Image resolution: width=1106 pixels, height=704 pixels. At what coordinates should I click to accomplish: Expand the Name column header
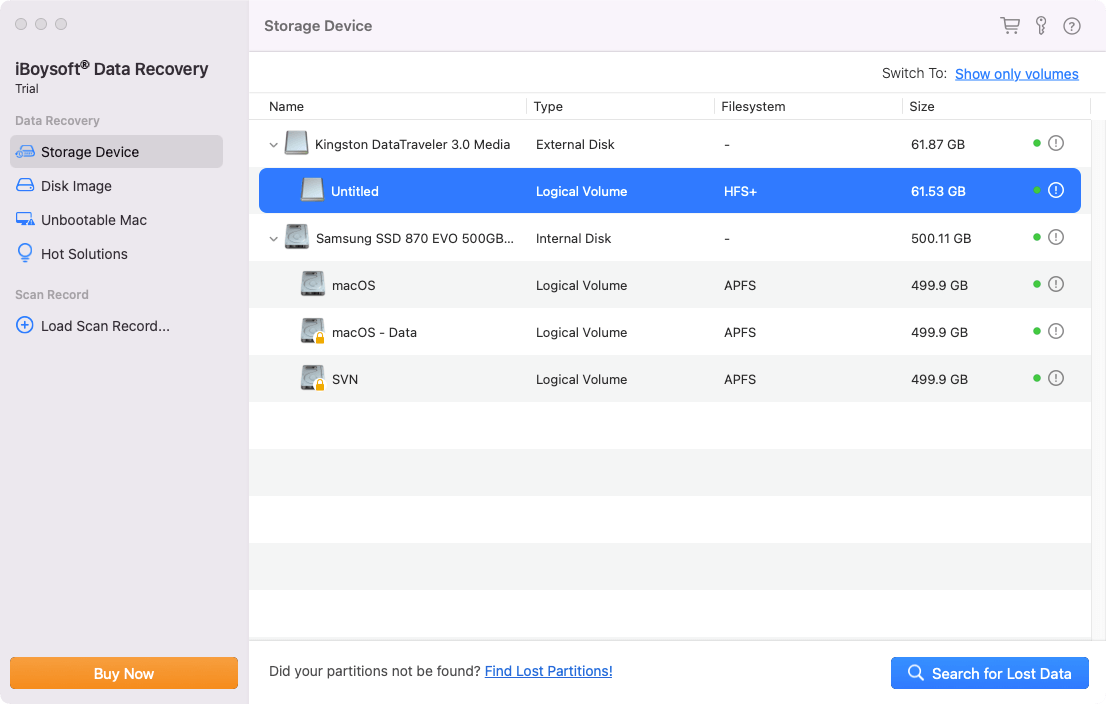coord(288,106)
